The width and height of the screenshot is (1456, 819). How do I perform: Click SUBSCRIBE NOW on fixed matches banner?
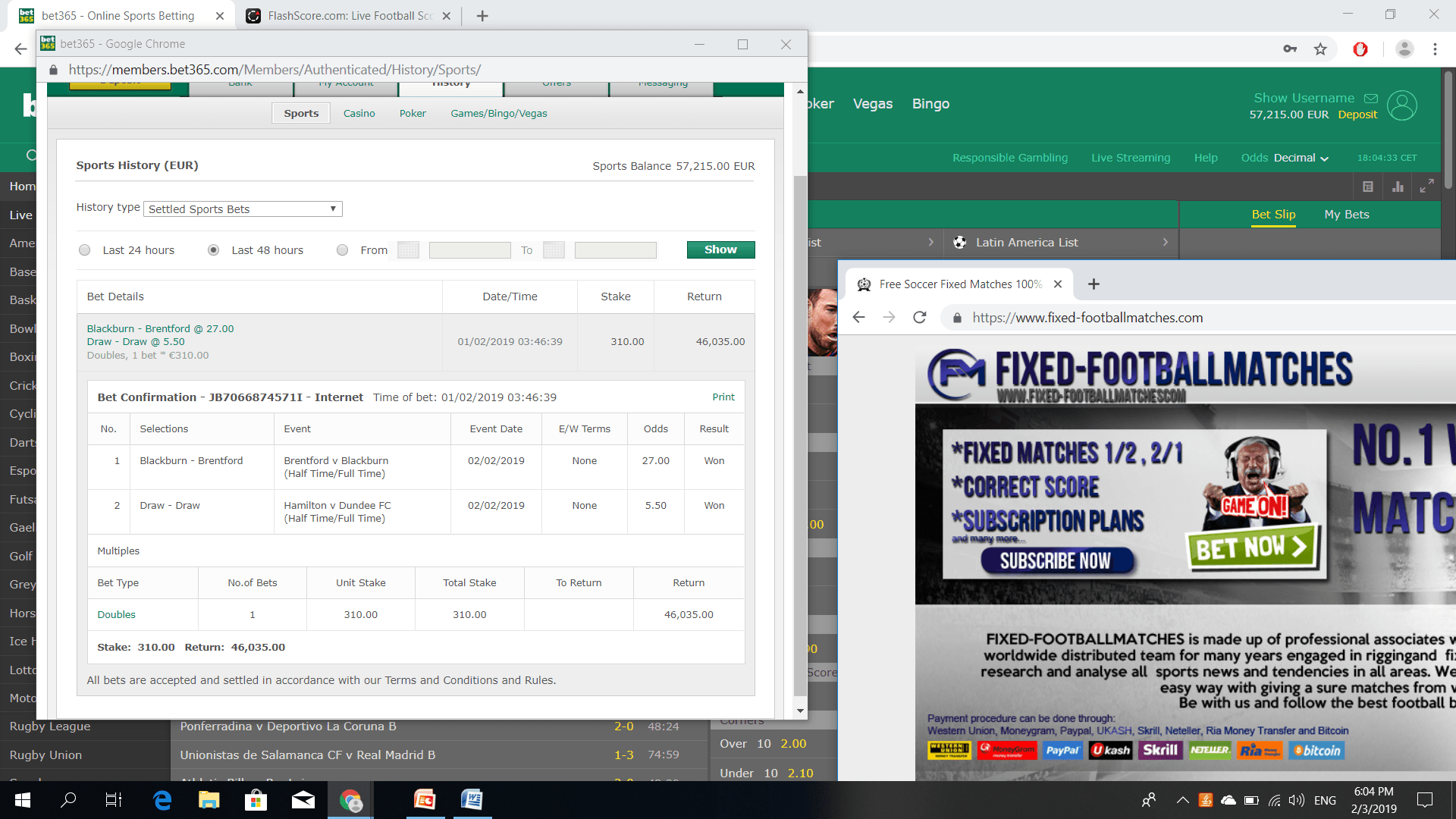[x=1056, y=561]
